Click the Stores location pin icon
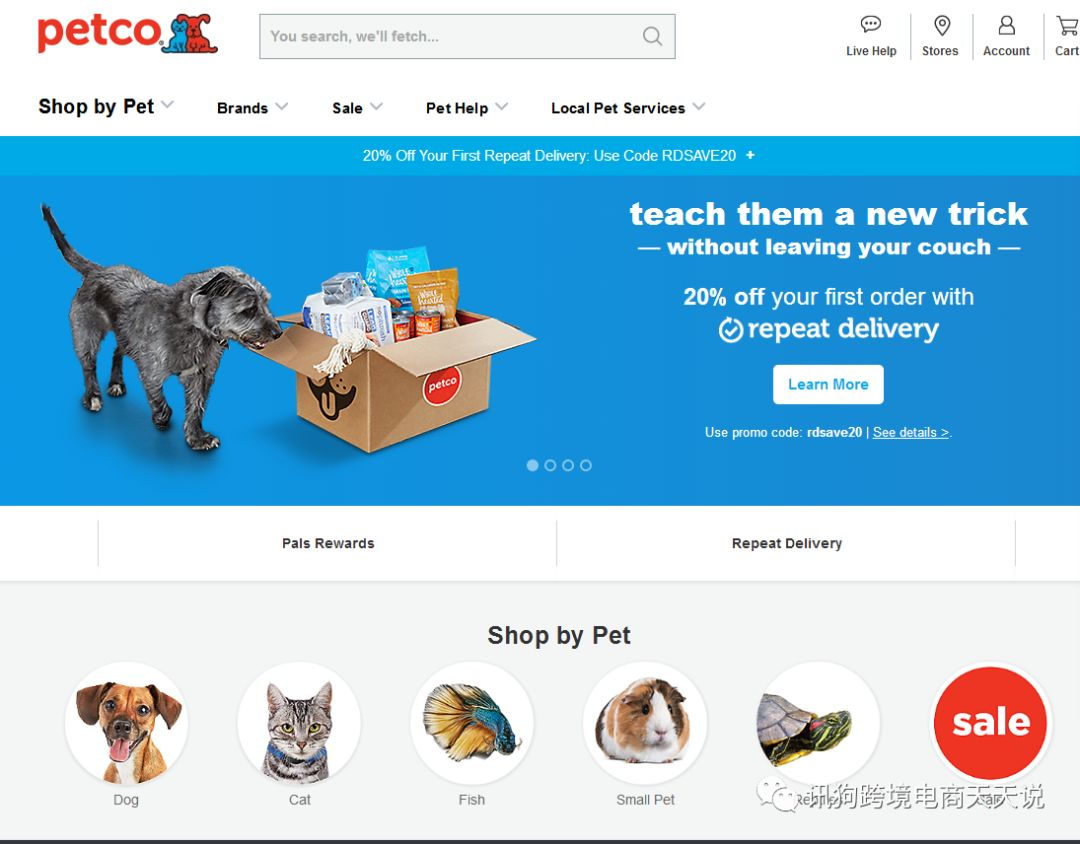1080x844 pixels. coord(942,25)
